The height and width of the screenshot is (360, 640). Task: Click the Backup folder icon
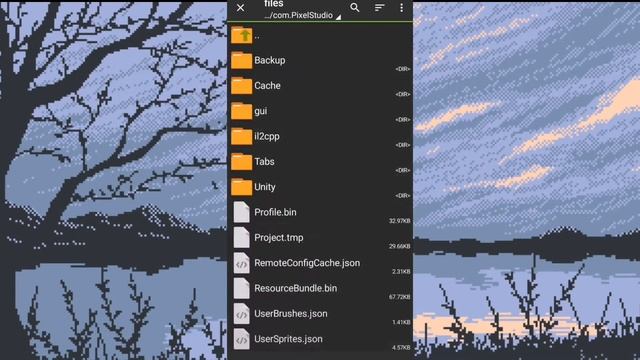coord(241,60)
